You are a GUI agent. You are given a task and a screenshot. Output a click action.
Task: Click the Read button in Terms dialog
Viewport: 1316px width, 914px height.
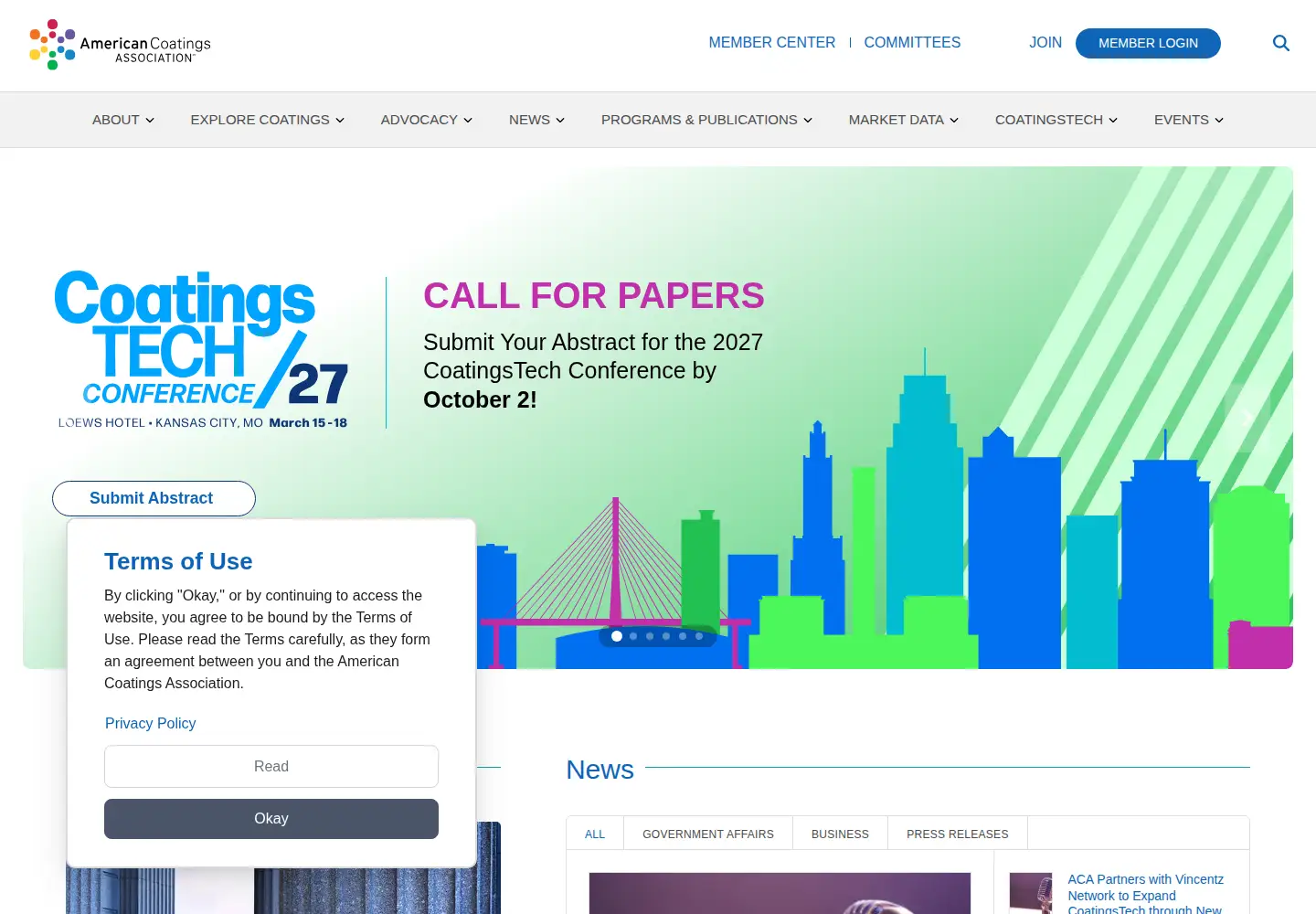[271, 766]
